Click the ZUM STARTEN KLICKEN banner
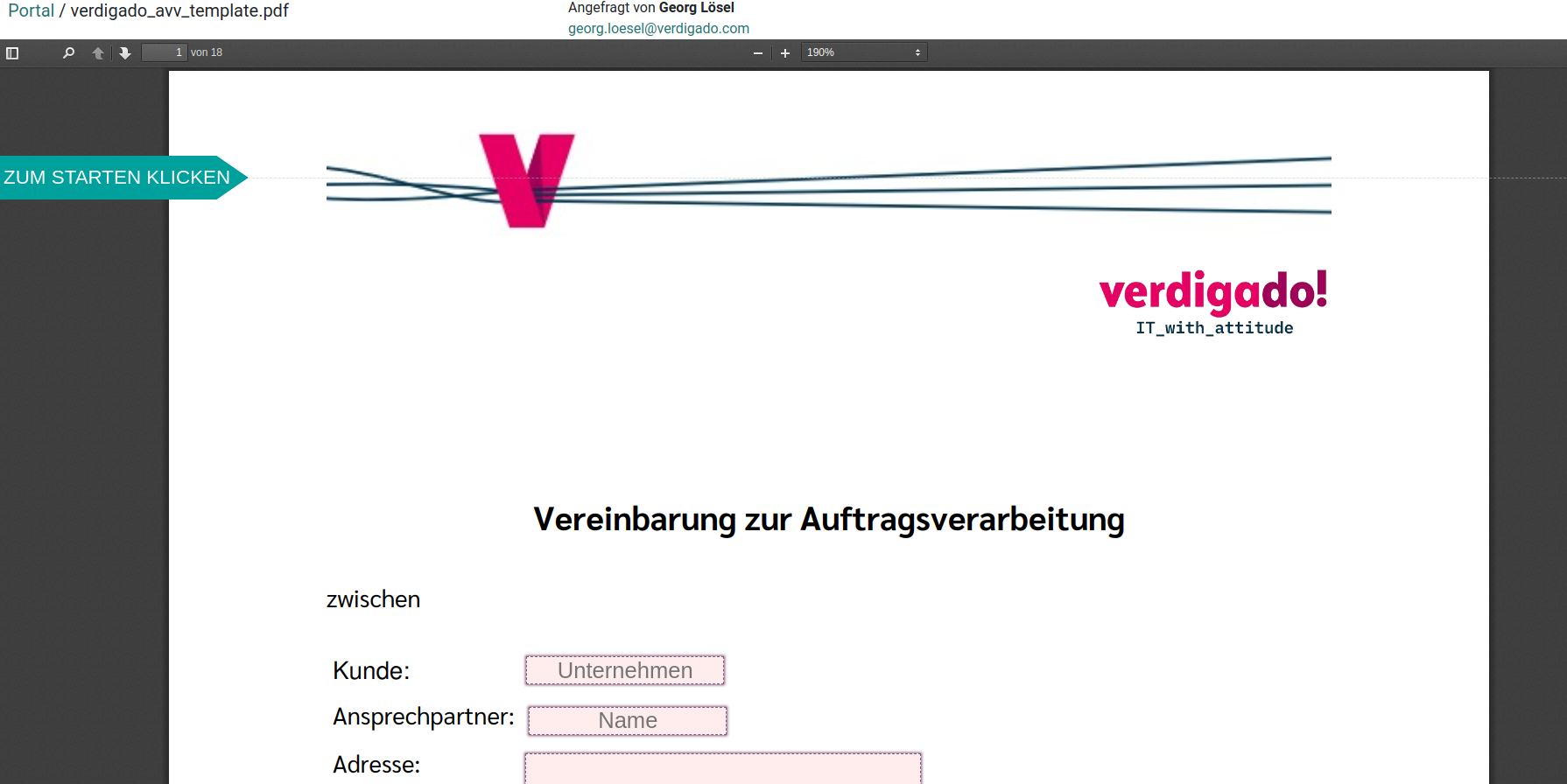Viewport: 1567px width, 784px height. pyautogui.click(x=123, y=178)
